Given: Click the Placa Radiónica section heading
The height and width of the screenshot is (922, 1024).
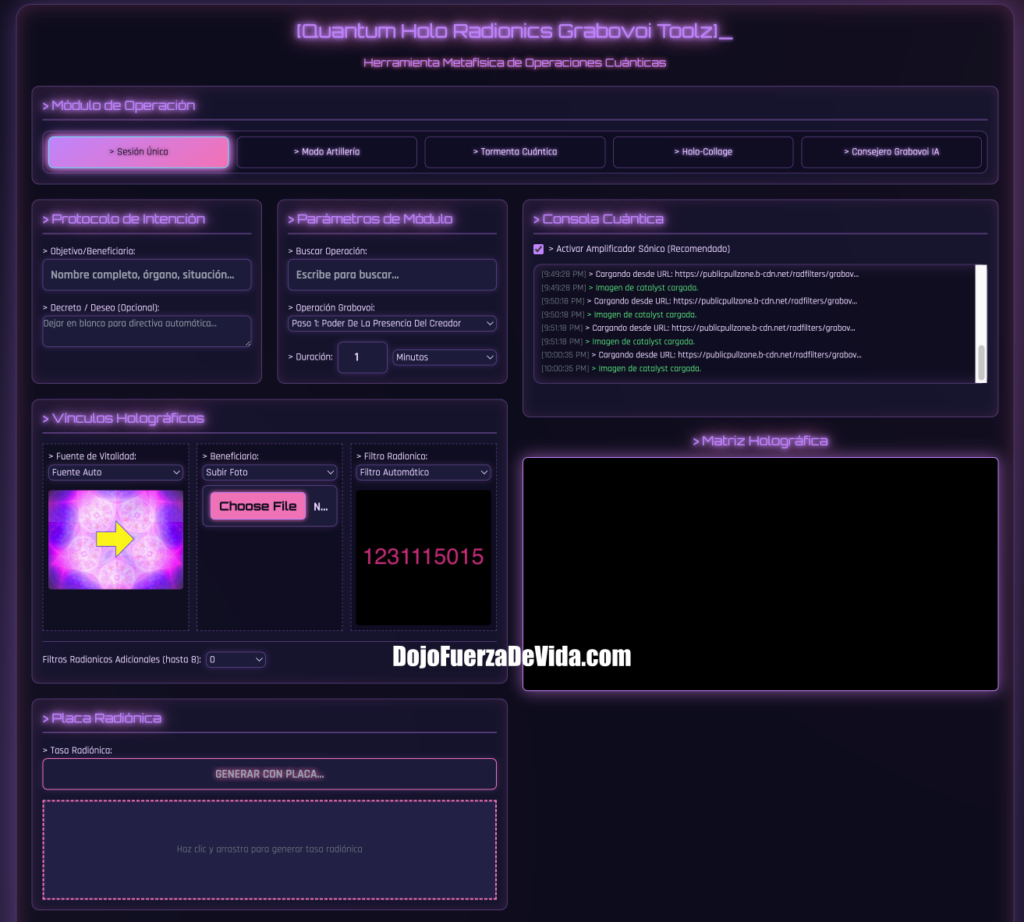Looking at the screenshot, I should point(102,718).
